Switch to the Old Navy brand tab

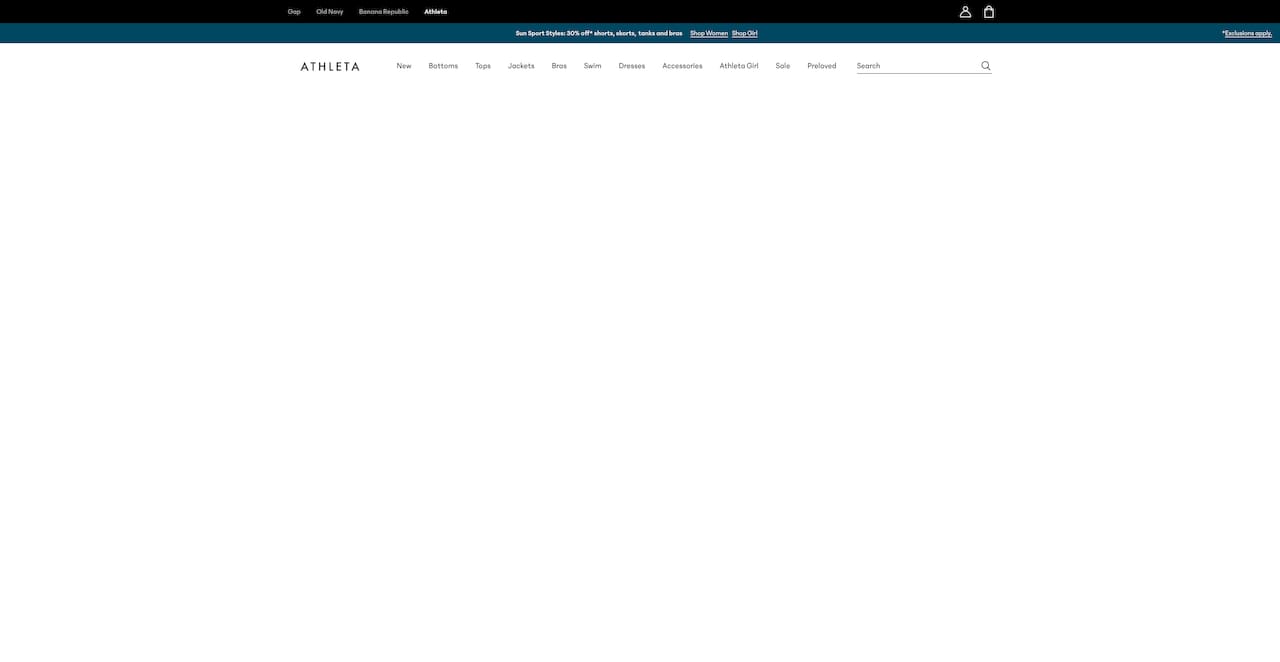click(330, 12)
